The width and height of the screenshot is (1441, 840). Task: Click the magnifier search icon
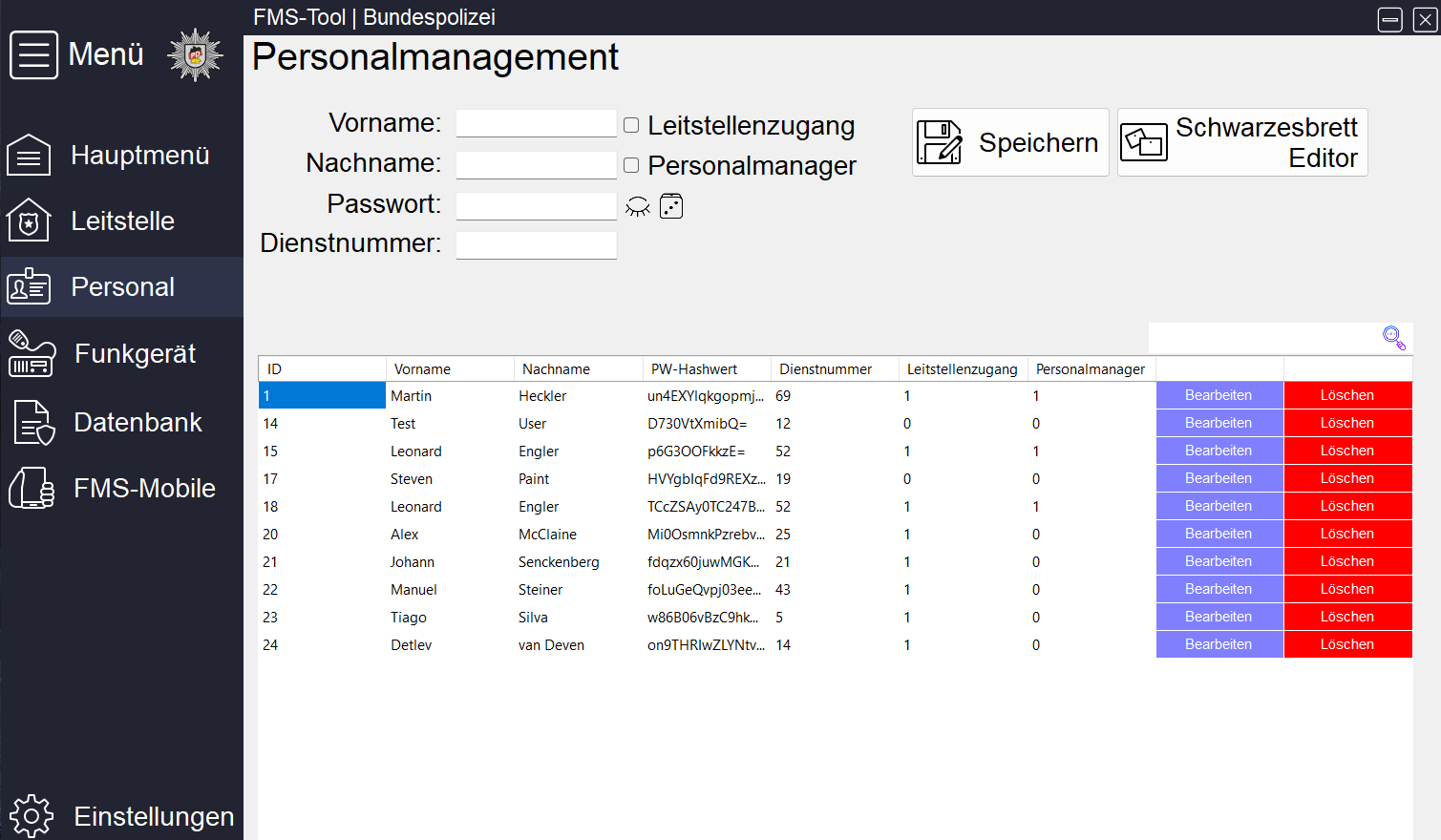pos(1393,338)
